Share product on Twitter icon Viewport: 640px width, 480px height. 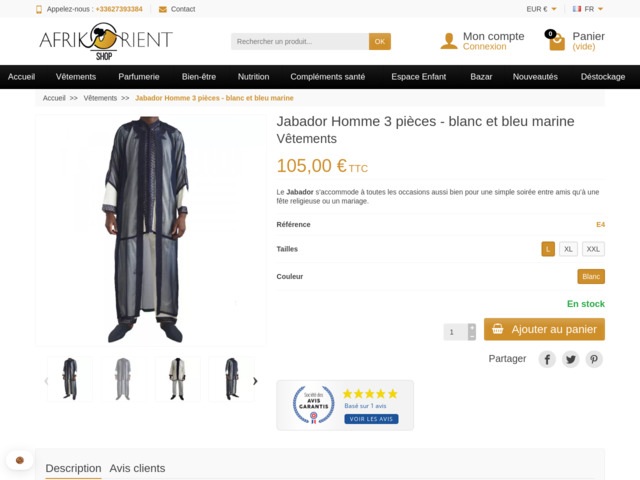click(571, 359)
